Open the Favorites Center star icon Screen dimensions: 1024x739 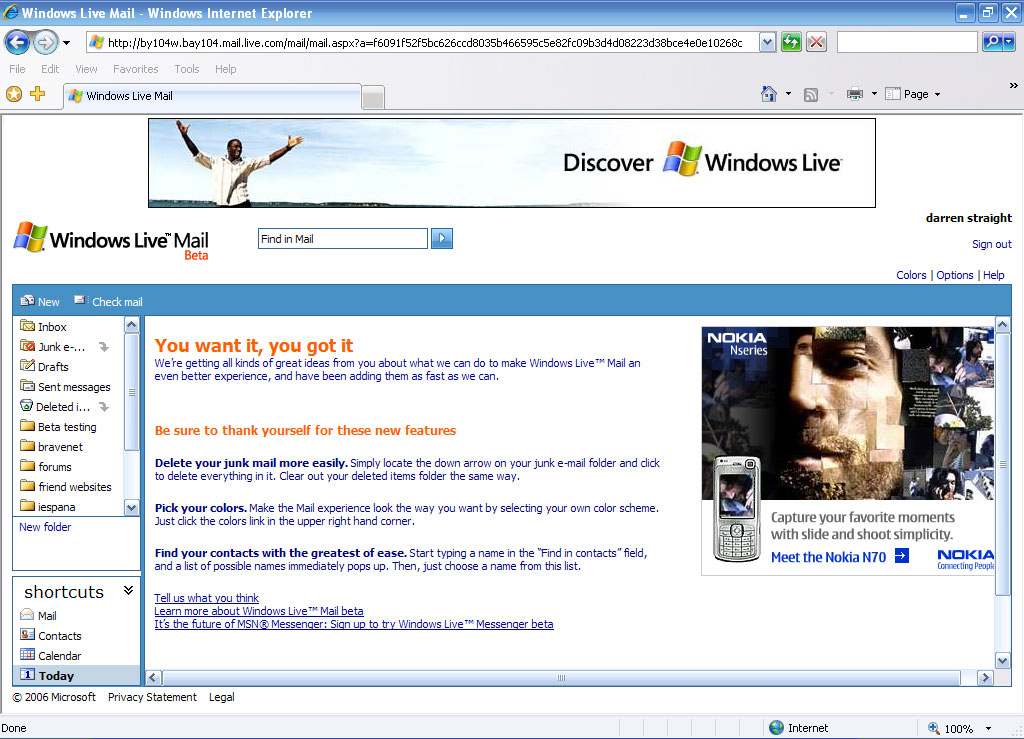point(14,94)
